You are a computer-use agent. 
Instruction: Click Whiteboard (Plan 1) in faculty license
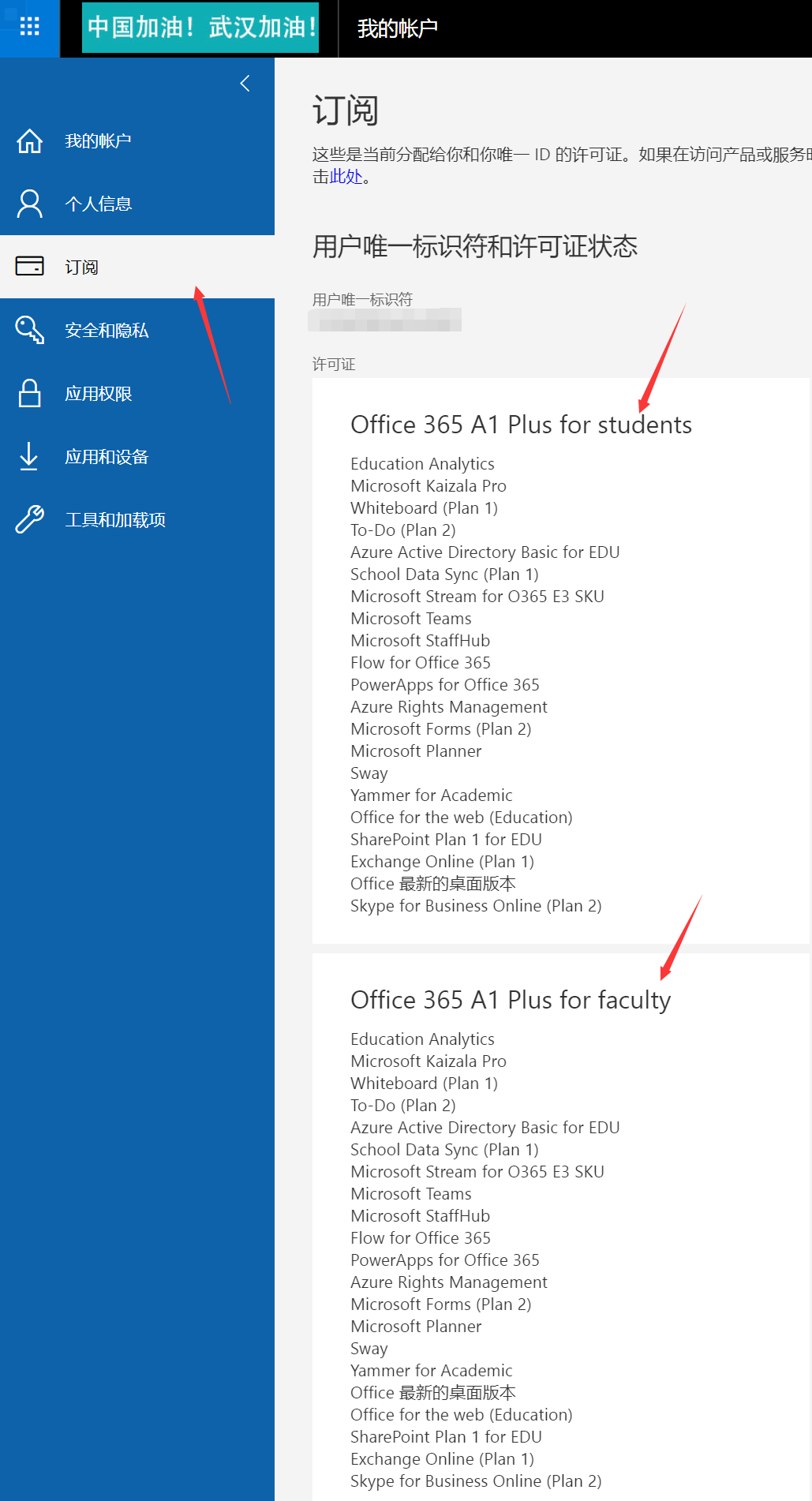[x=424, y=1084]
